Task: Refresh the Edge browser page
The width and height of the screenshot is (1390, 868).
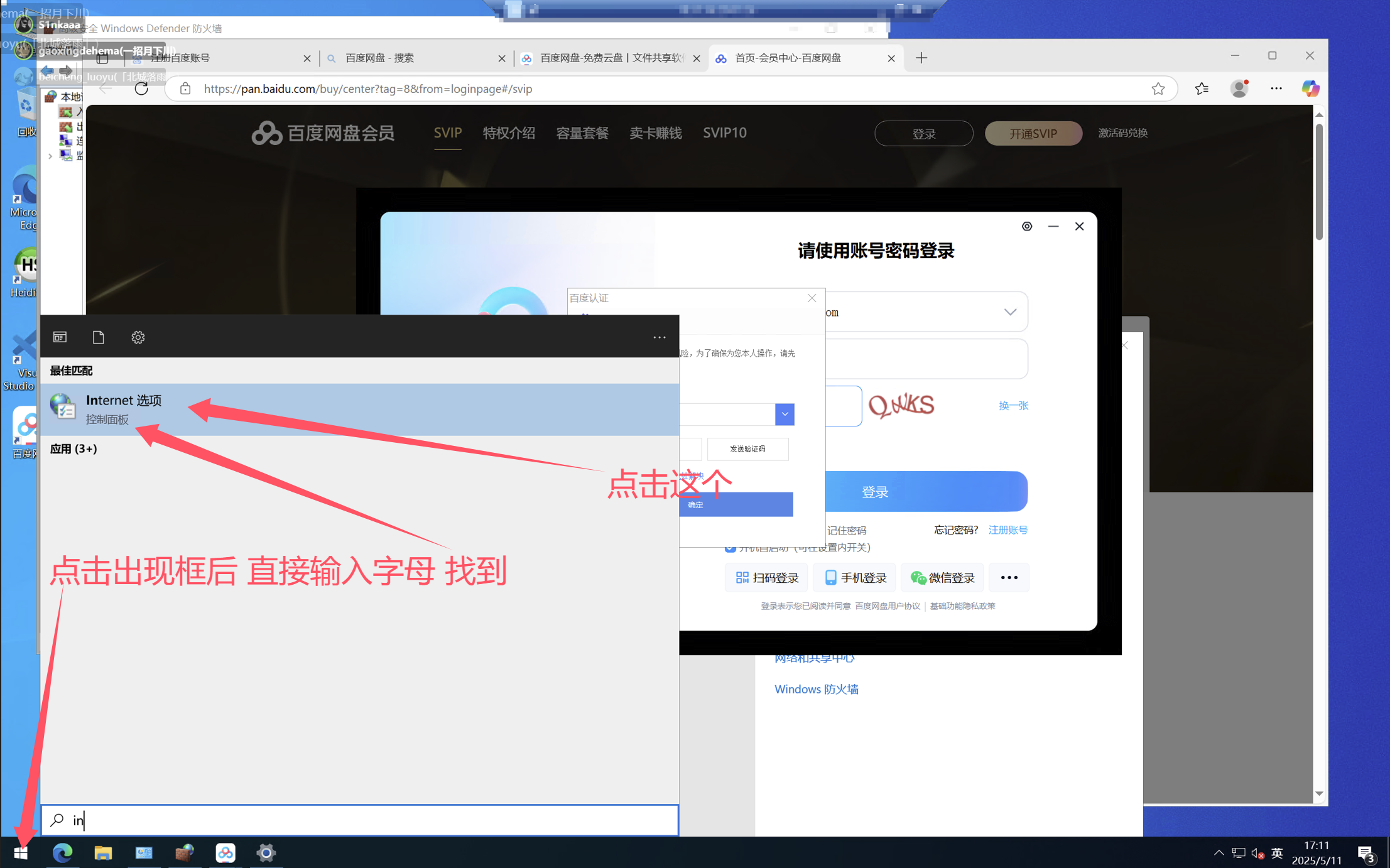Action: coord(141,89)
